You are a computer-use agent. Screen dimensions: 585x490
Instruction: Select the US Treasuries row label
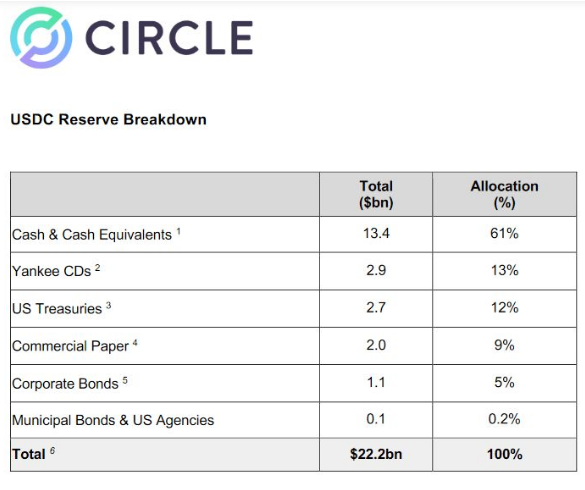(x=57, y=309)
